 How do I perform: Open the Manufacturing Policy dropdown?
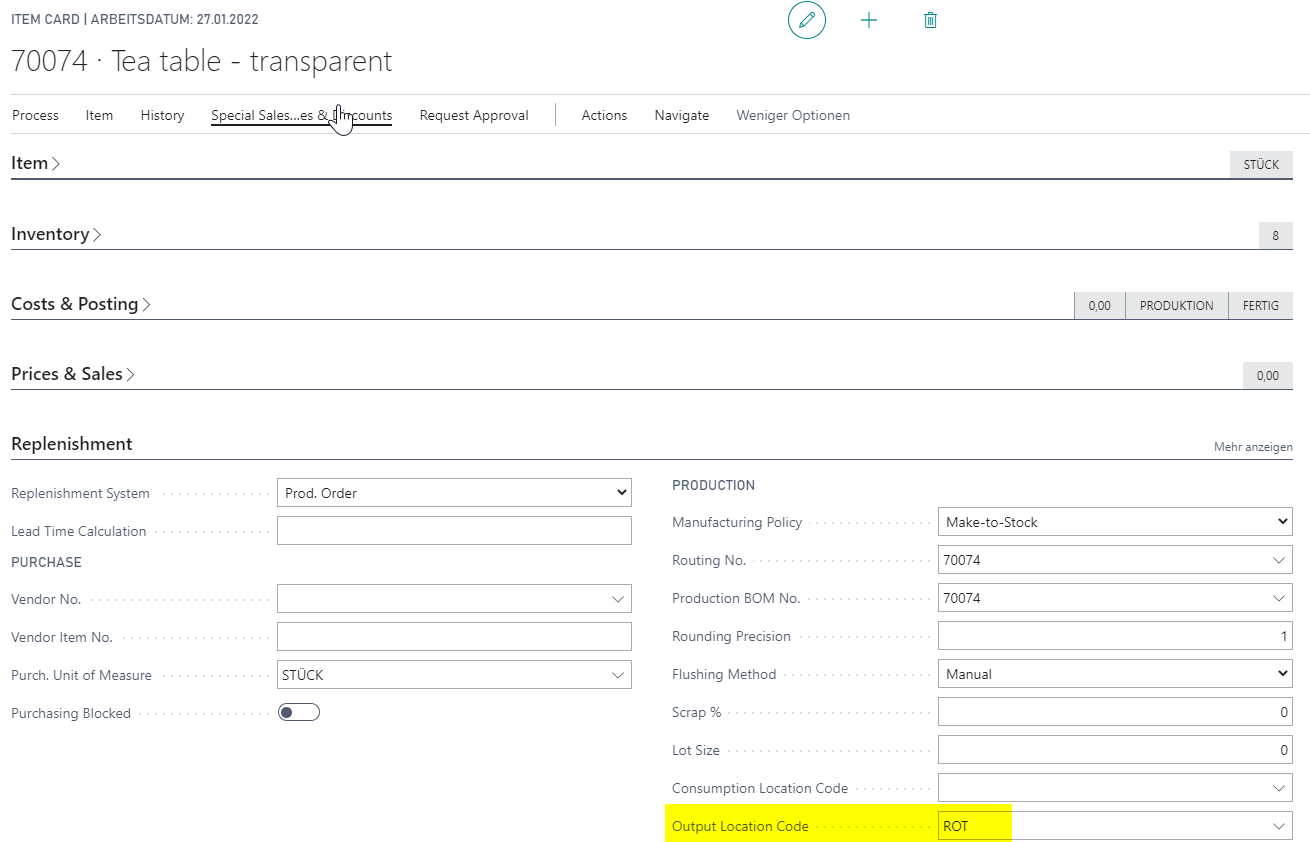tap(1115, 522)
